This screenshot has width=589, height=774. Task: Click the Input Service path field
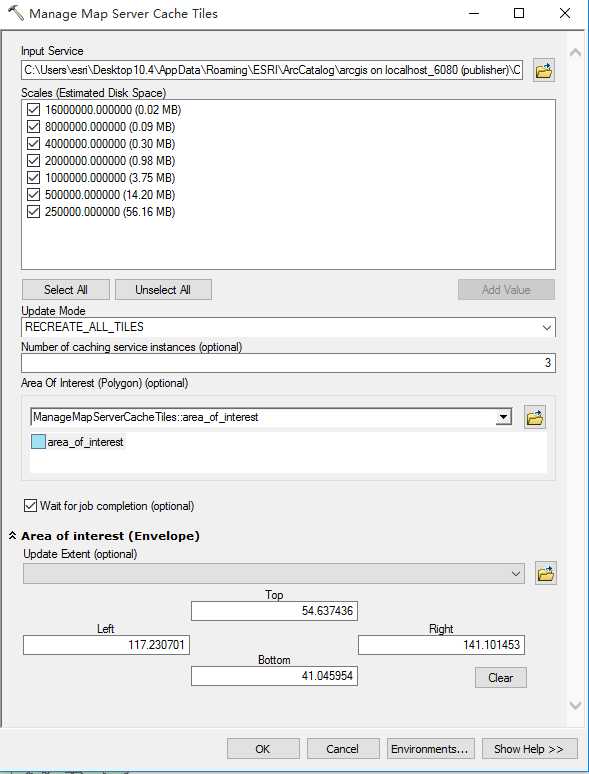272,71
